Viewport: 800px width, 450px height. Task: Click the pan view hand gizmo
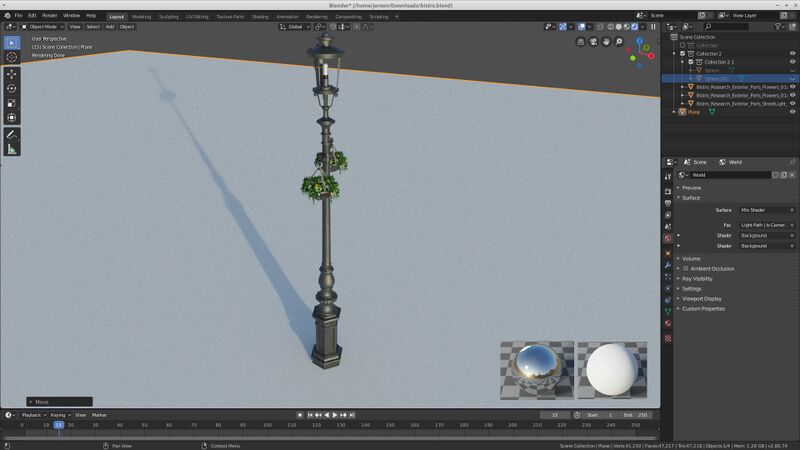click(606, 42)
